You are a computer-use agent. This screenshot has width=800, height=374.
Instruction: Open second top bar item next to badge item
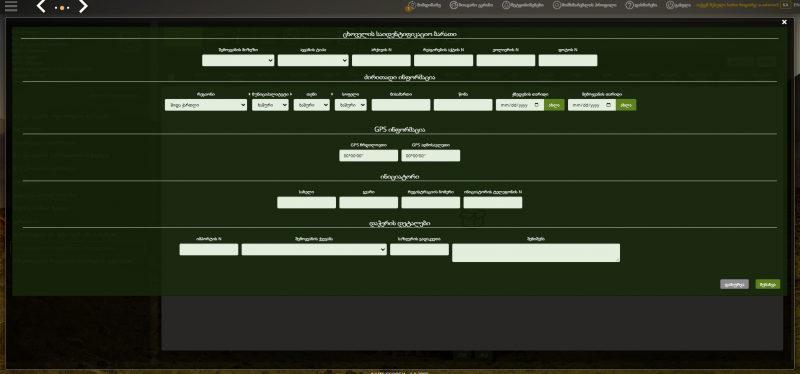coord(471,5)
